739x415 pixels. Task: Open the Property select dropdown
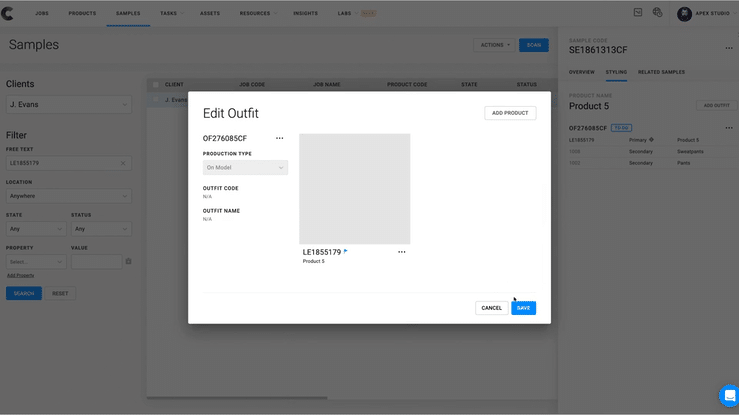tap(36, 262)
